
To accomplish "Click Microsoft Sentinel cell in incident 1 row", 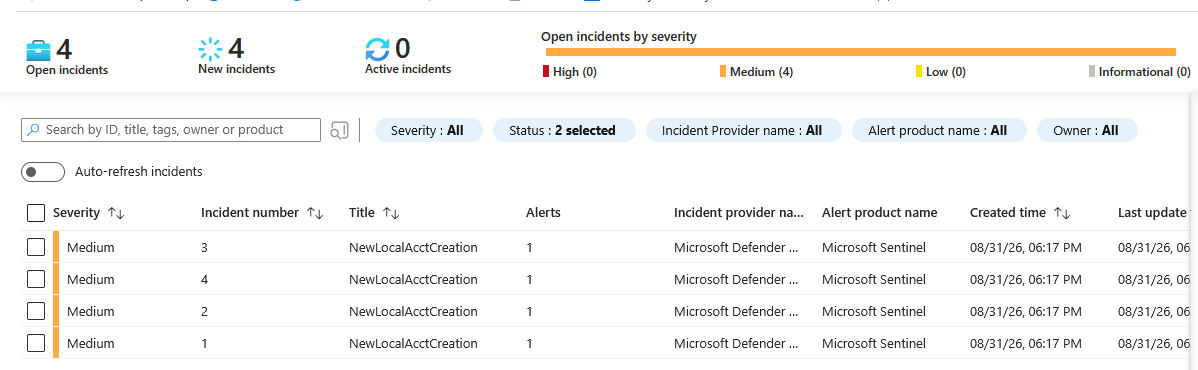I will 874,343.
